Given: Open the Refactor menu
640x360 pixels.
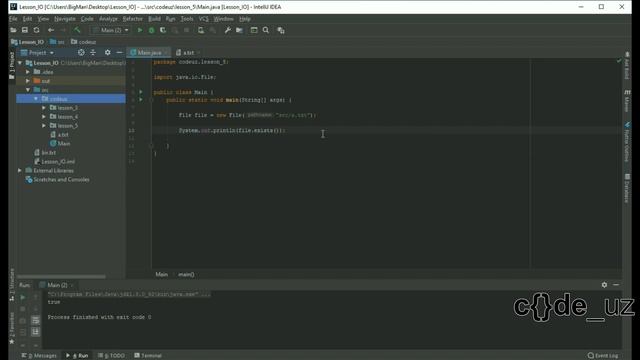Looking at the screenshot, I should [x=133, y=19].
